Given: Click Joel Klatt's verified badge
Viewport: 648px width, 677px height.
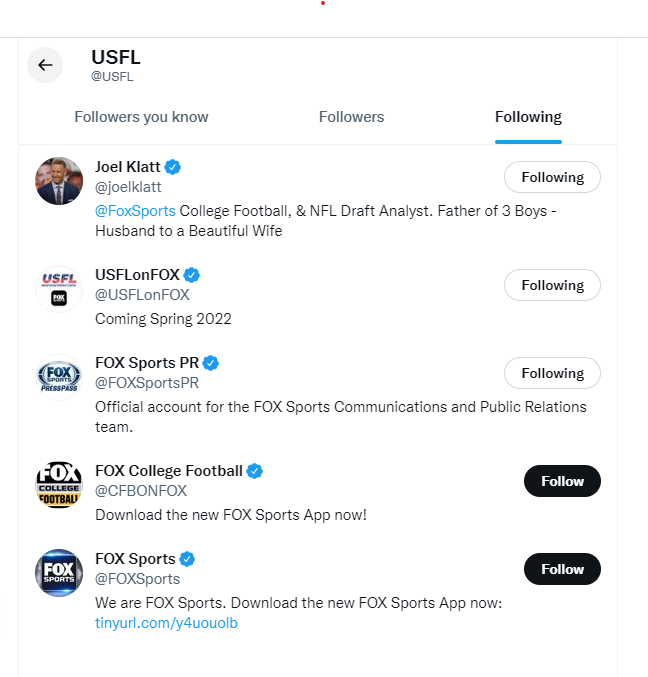Looking at the screenshot, I should [173, 167].
